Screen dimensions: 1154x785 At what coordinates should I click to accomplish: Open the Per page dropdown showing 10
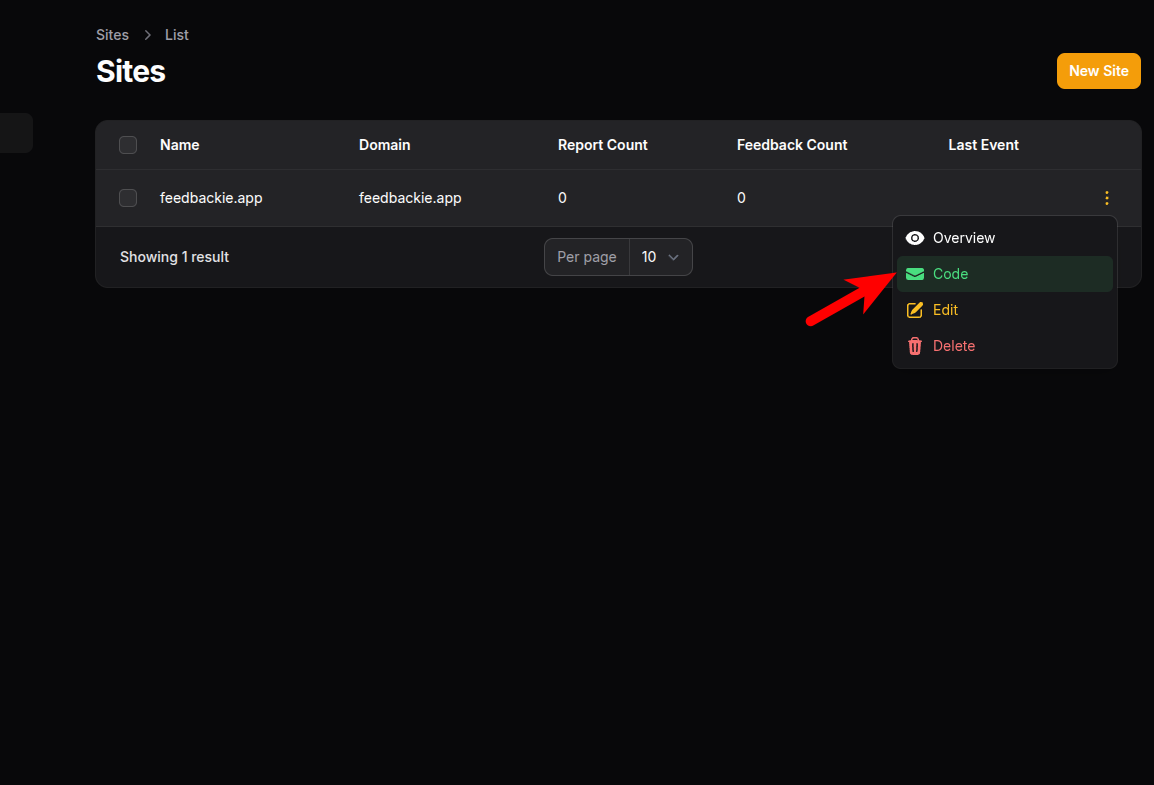660,257
